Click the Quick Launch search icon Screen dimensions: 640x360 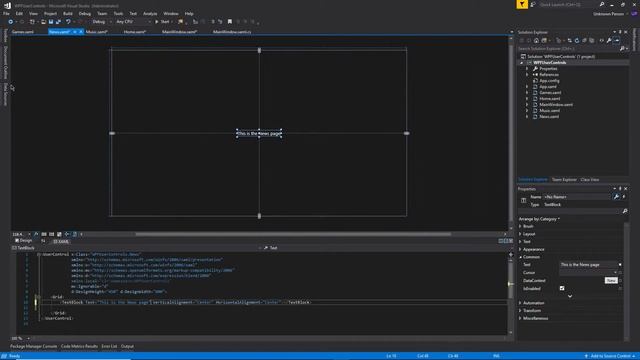tap(602, 4)
